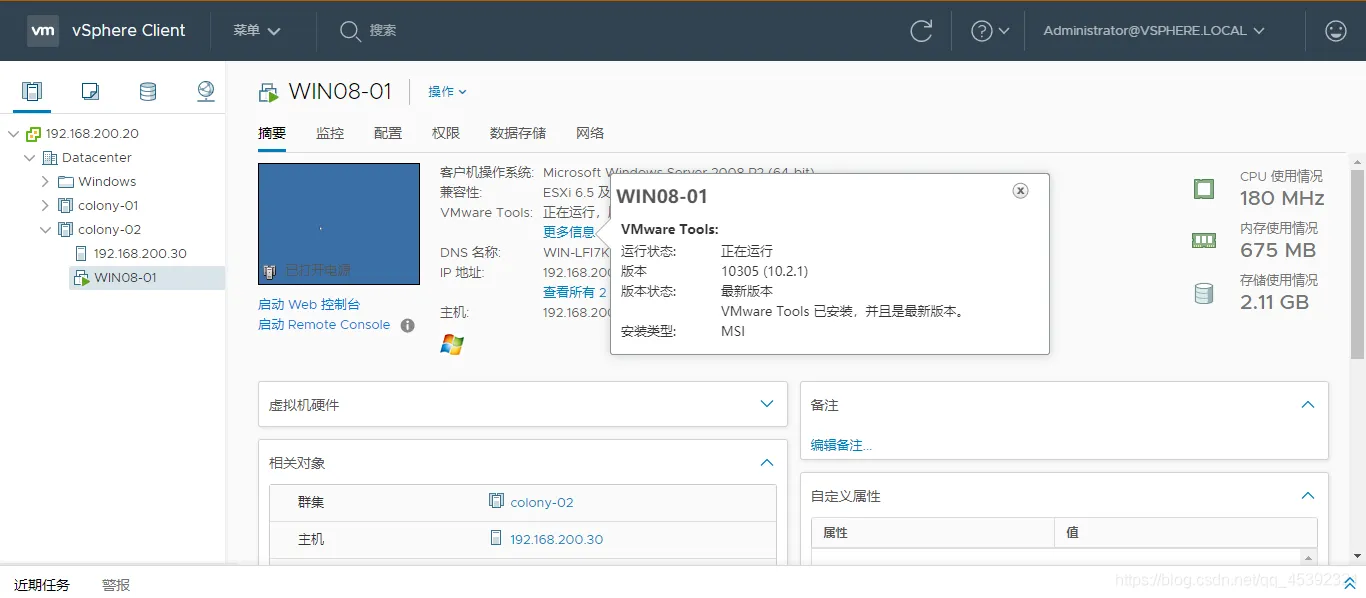Viewport: 1366px width, 598px height.
Task: Collapse the 相关对象 panel
Action: 767,463
